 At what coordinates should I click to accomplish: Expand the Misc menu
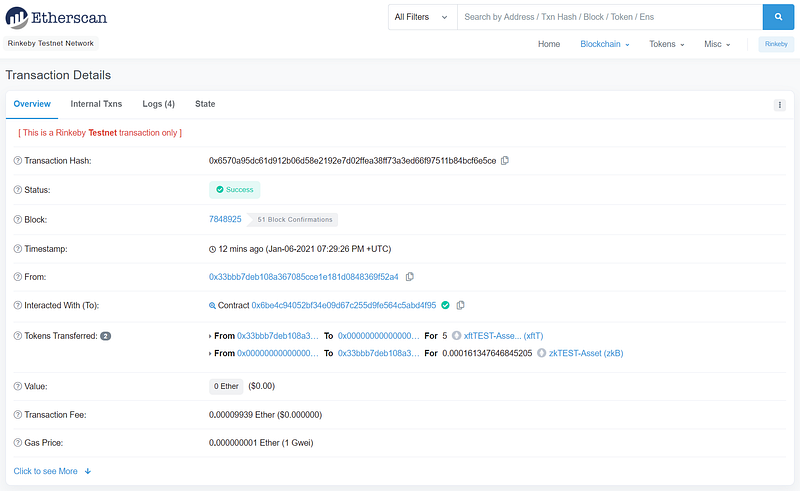pyautogui.click(x=717, y=44)
